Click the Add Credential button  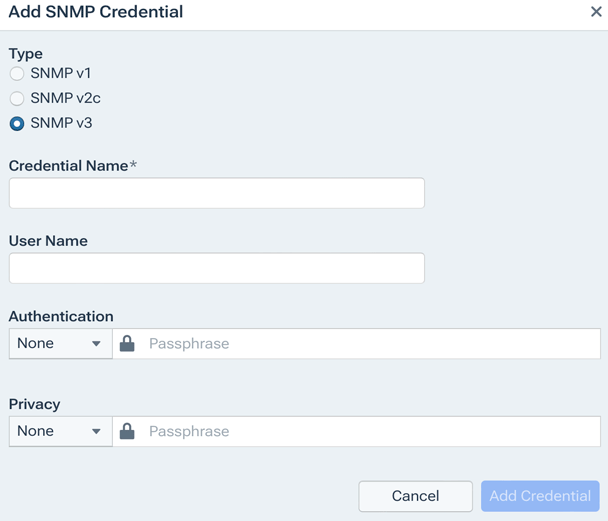[x=540, y=496]
